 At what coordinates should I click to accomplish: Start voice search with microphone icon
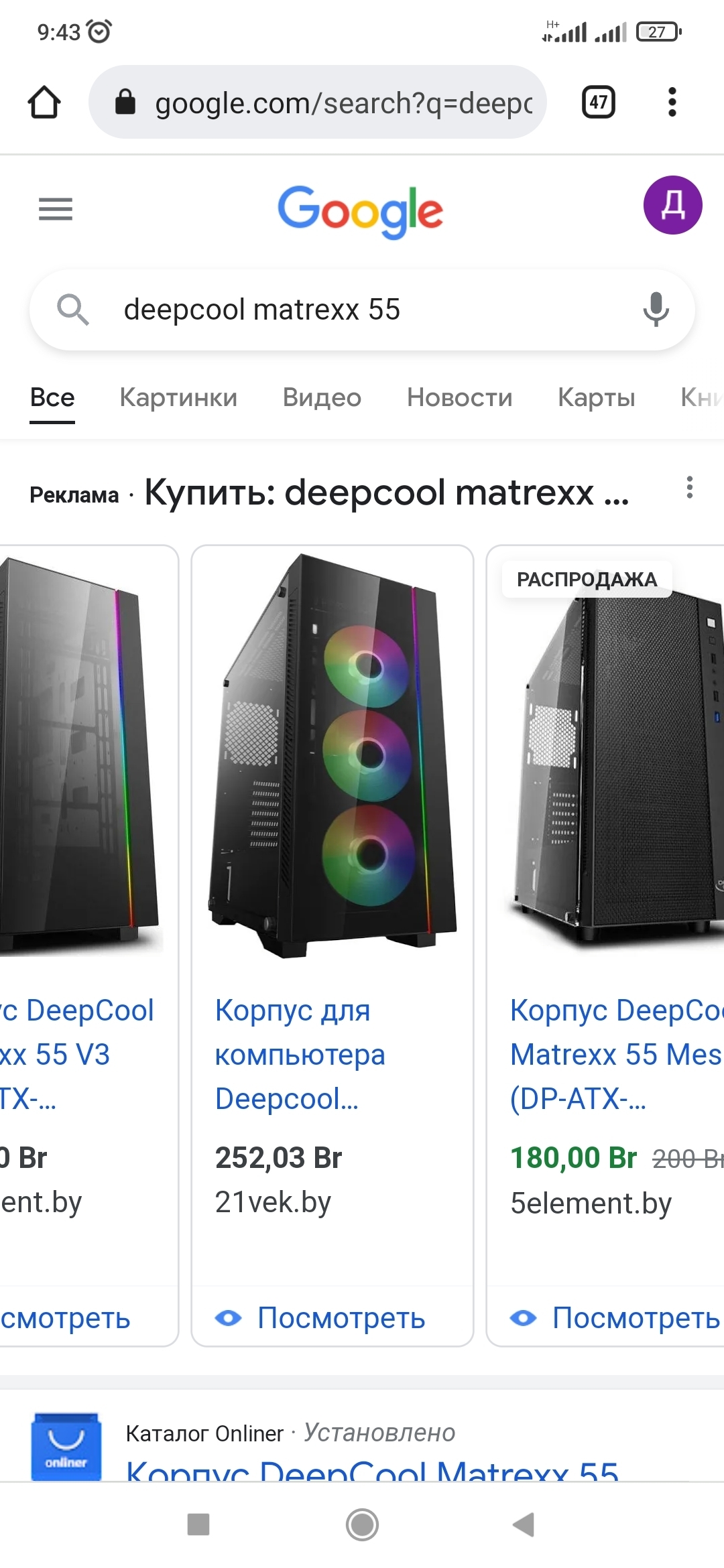pos(656,310)
